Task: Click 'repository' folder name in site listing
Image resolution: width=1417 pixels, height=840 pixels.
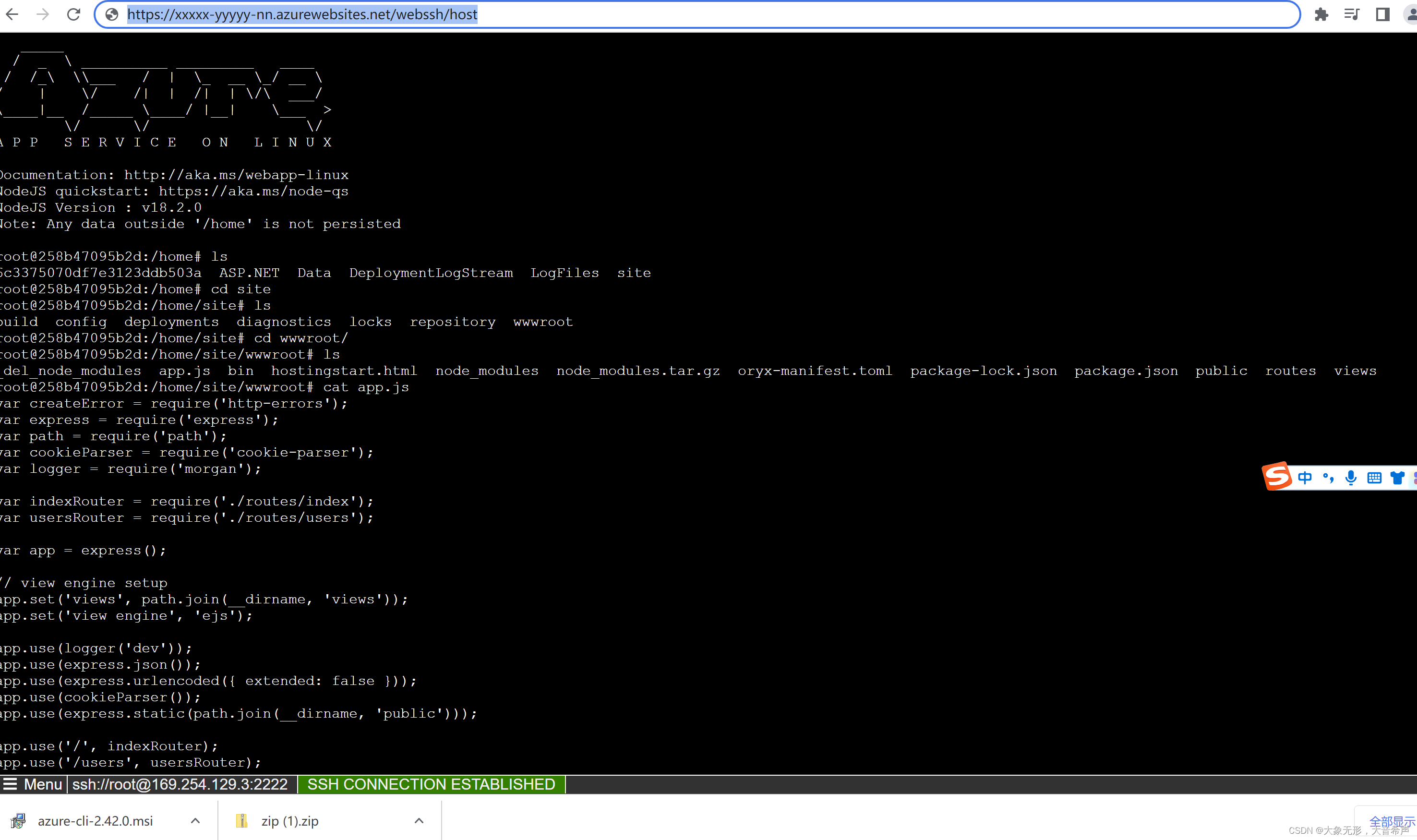Action: (452, 322)
